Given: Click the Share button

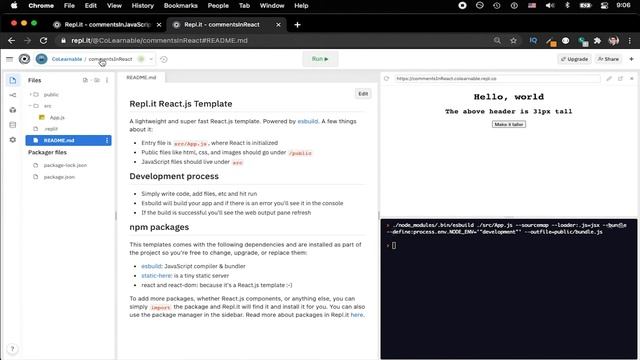Looking at the screenshot, I should tap(608, 59).
